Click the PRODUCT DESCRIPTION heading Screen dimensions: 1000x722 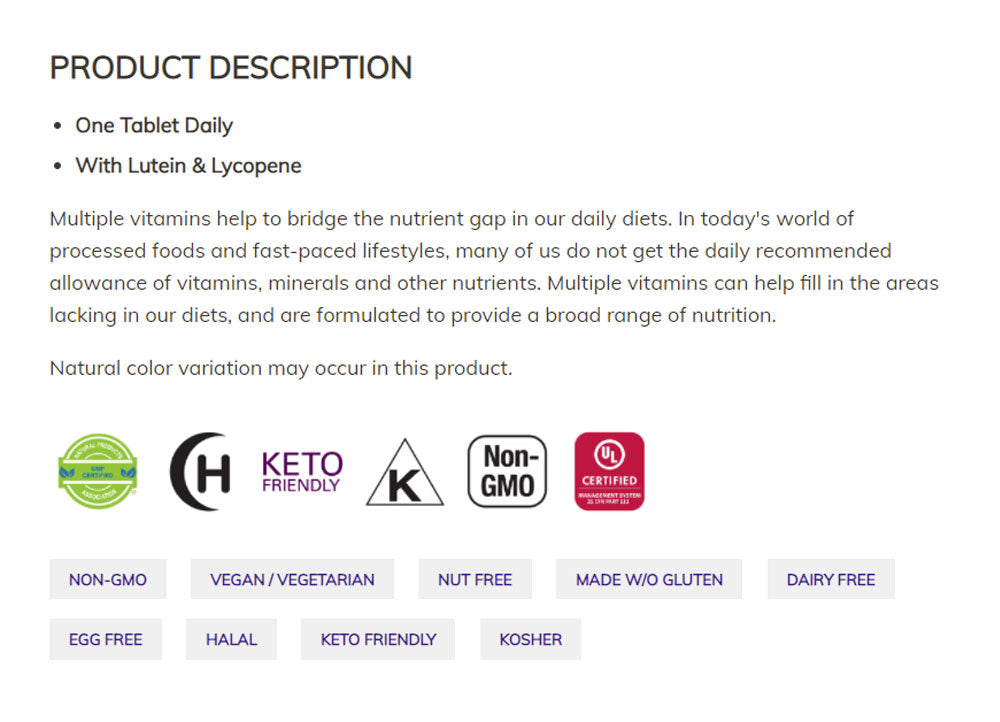point(231,68)
